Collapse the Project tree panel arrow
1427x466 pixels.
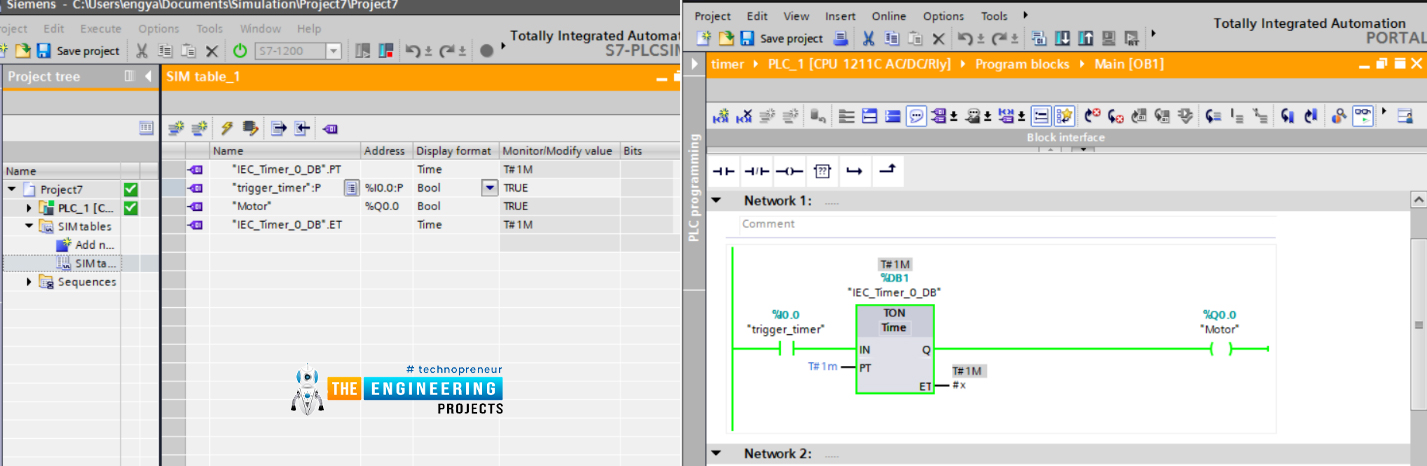pos(149,77)
